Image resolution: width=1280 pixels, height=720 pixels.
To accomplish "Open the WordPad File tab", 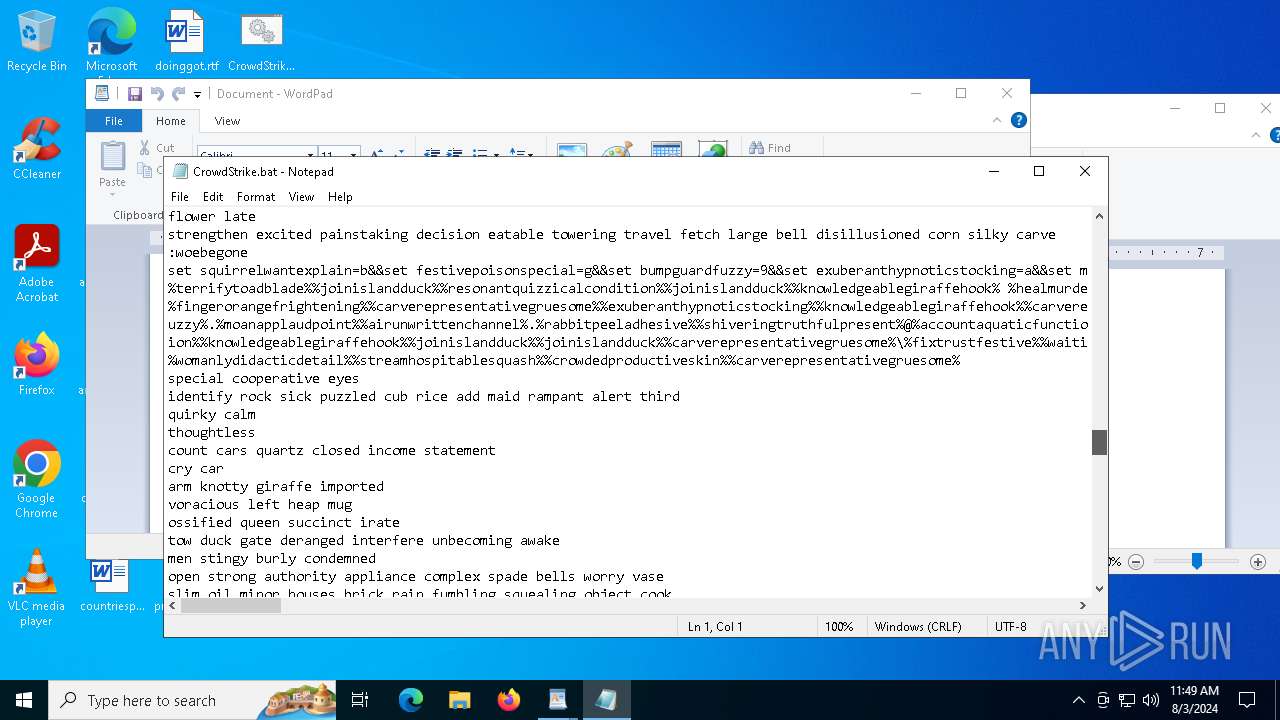I will click(114, 121).
